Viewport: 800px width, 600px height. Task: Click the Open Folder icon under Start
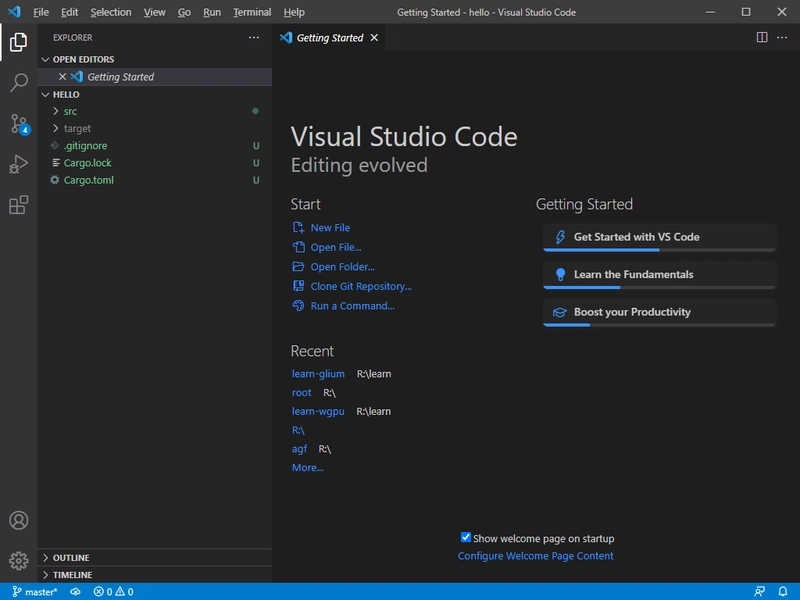pyautogui.click(x=298, y=266)
